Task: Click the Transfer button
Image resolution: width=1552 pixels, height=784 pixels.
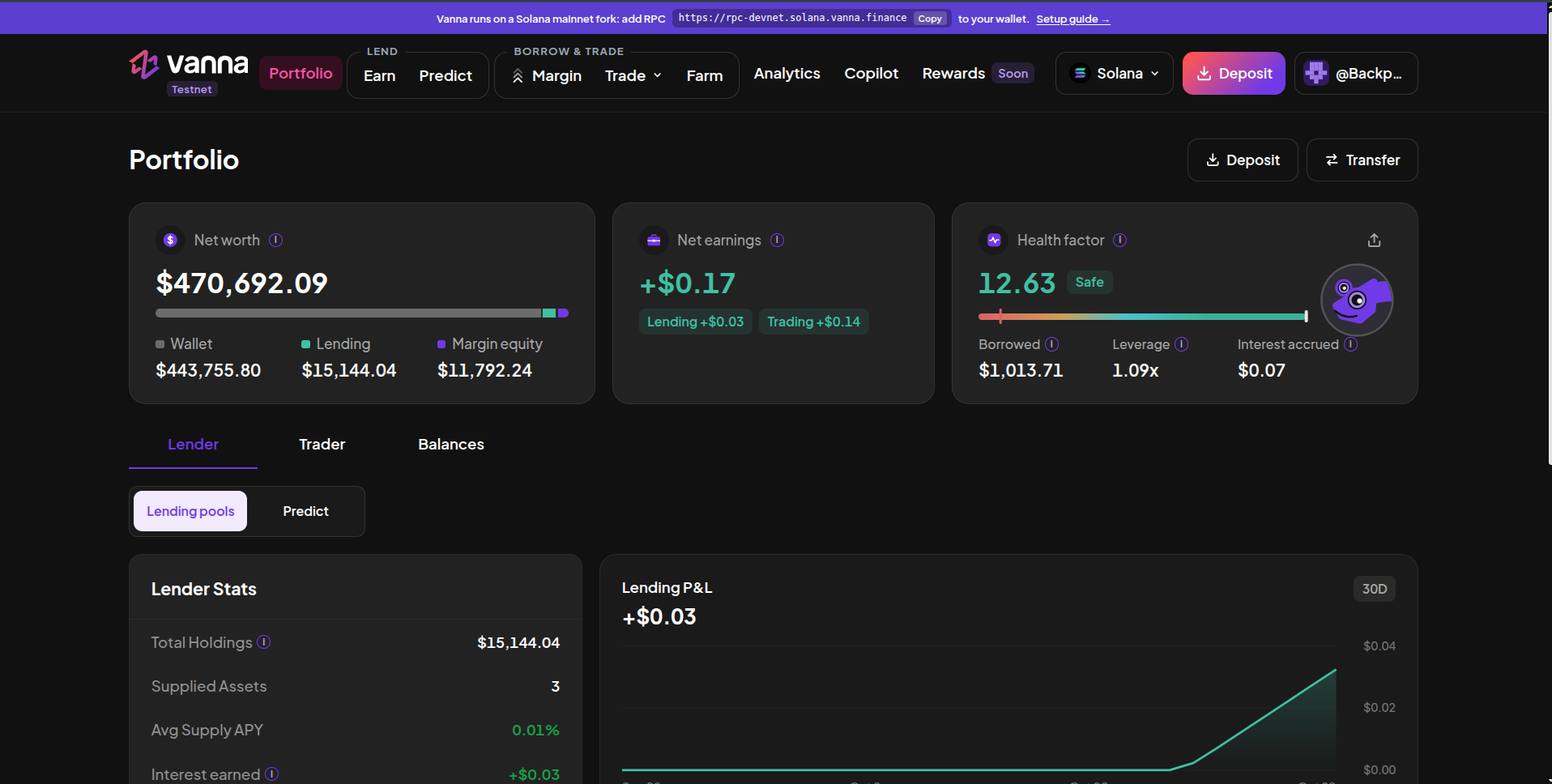Action: [1362, 160]
